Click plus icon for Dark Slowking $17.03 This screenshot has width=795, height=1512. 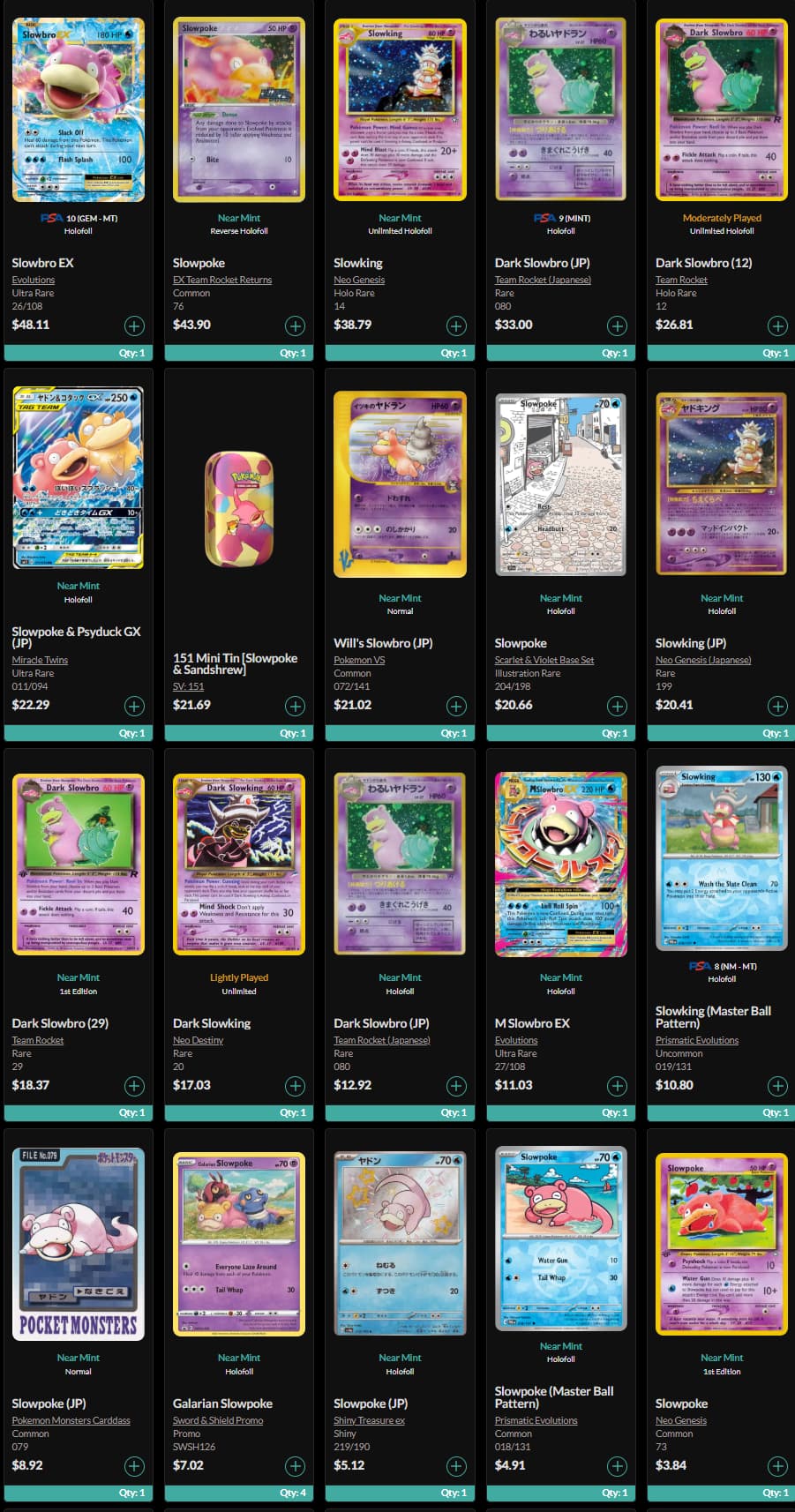(295, 1086)
